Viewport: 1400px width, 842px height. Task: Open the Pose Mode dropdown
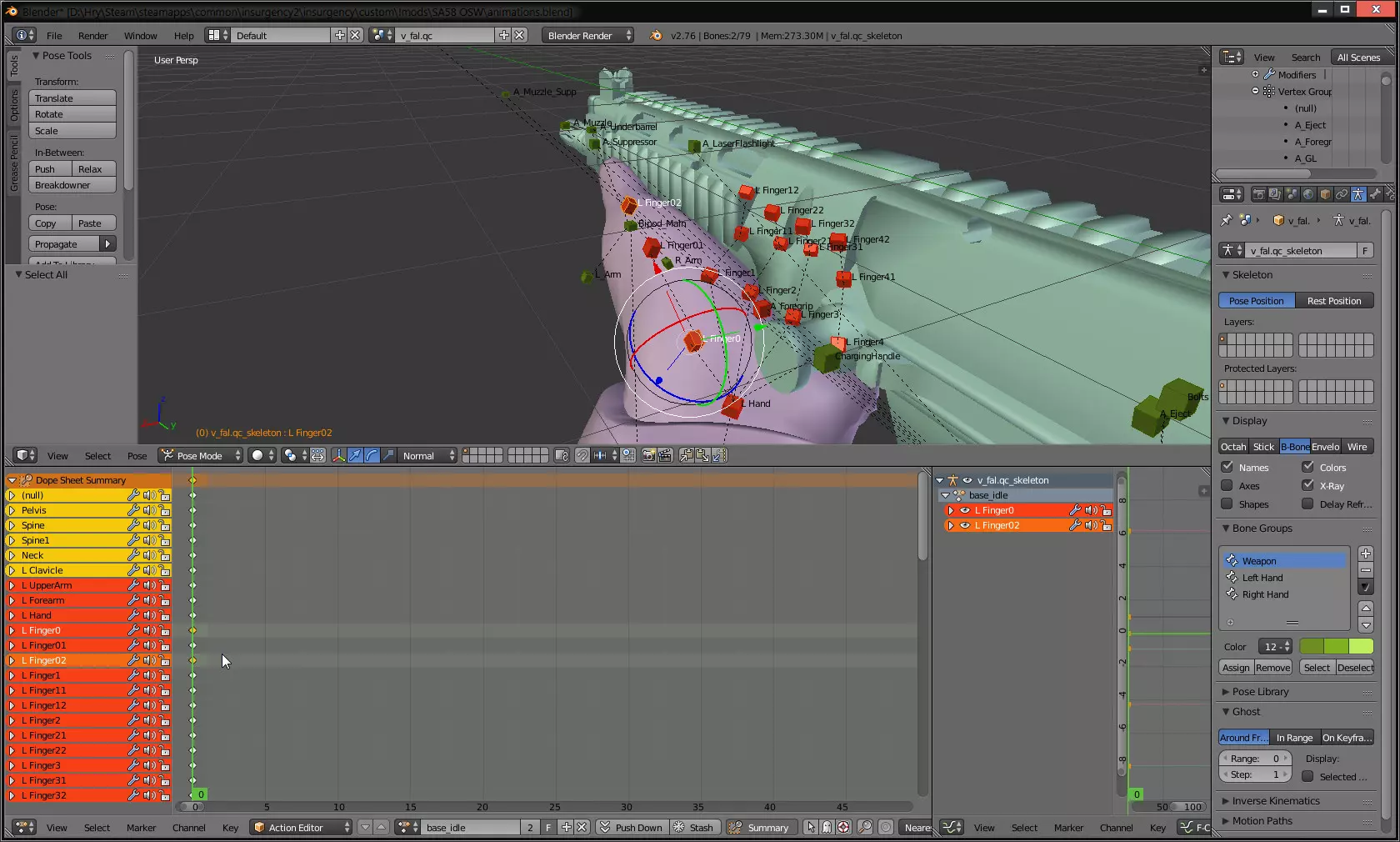(x=201, y=455)
